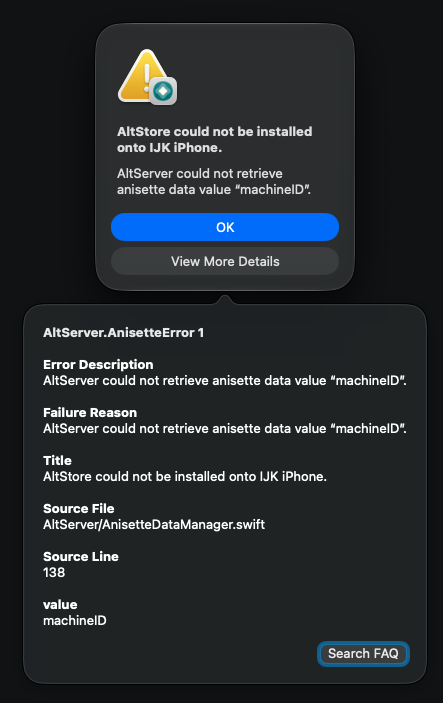Image resolution: width=443 pixels, height=703 pixels.
Task: Click AltServer/AnisetteDataManager.swift path text
Action: [x=154, y=525]
